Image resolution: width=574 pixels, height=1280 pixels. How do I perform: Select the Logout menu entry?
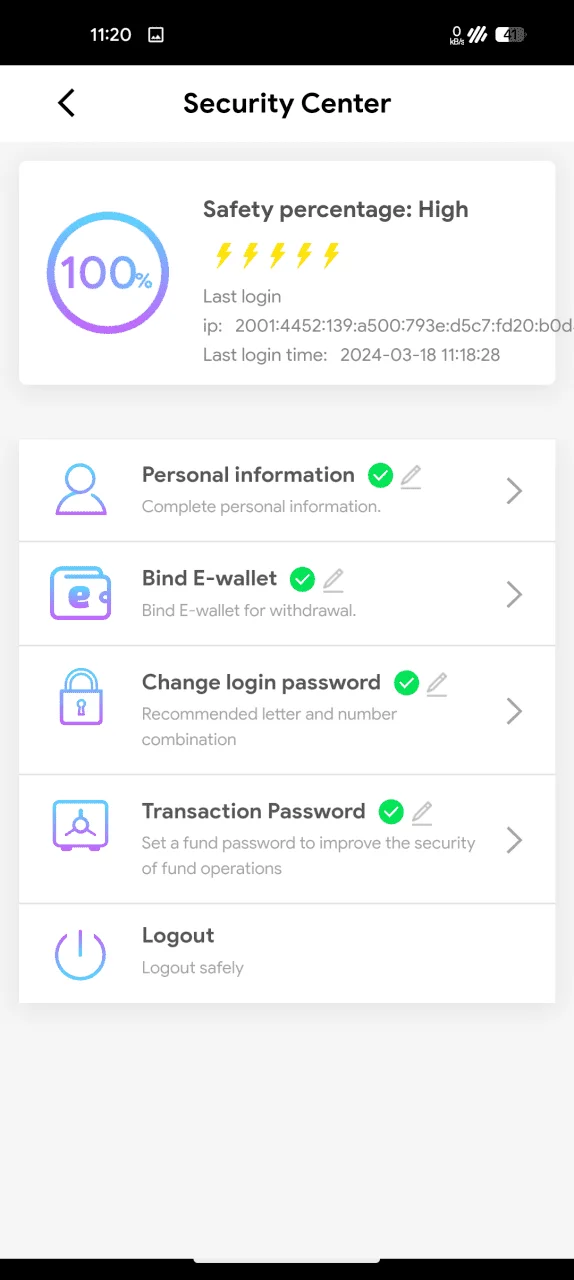tap(287, 953)
